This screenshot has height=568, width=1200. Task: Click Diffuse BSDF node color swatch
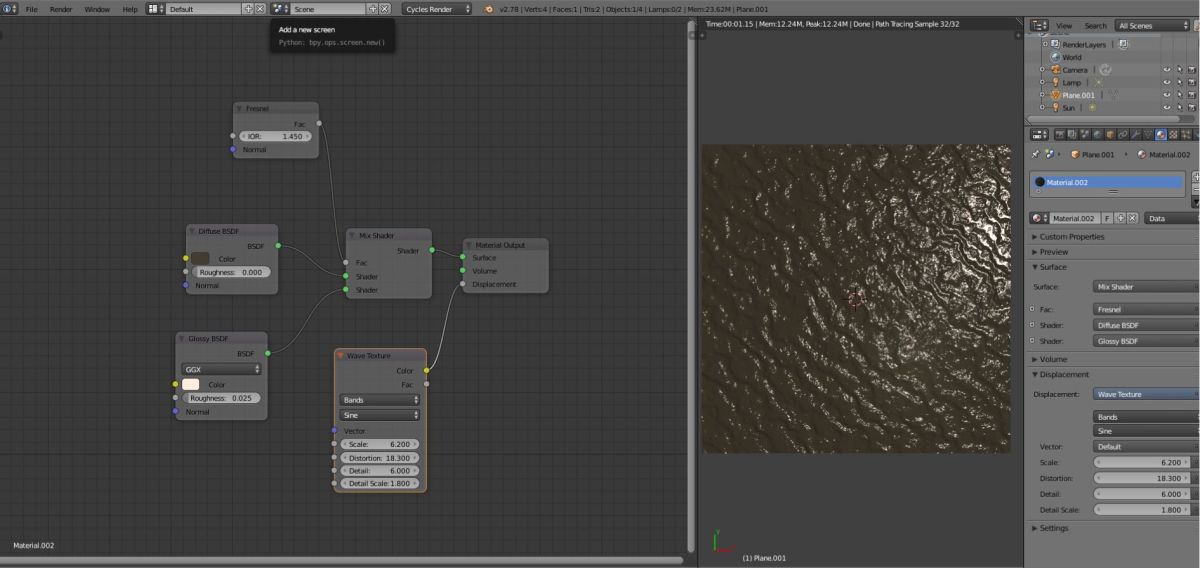(199, 258)
